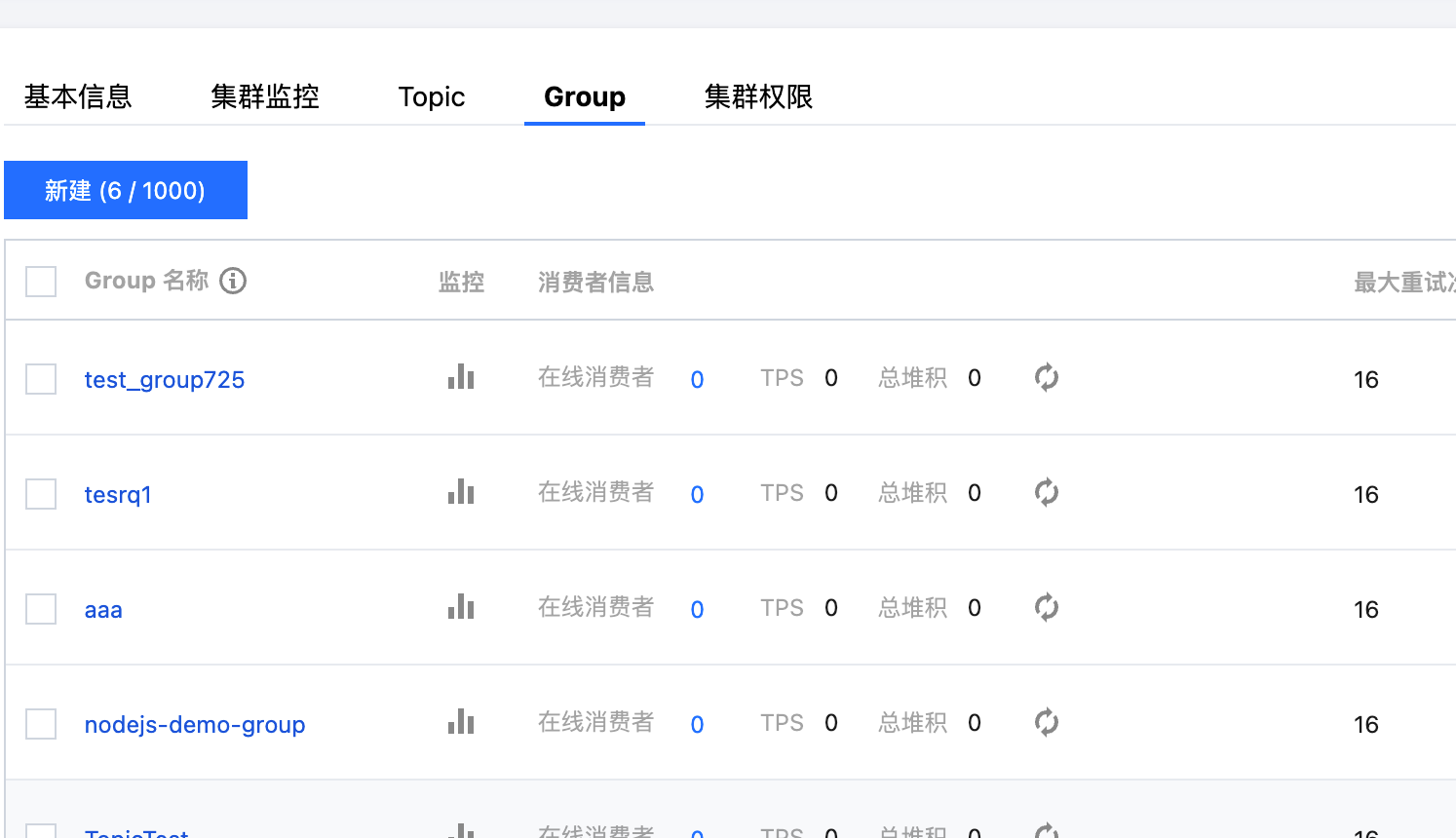Refresh consumer info for aaa group

click(1046, 607)
